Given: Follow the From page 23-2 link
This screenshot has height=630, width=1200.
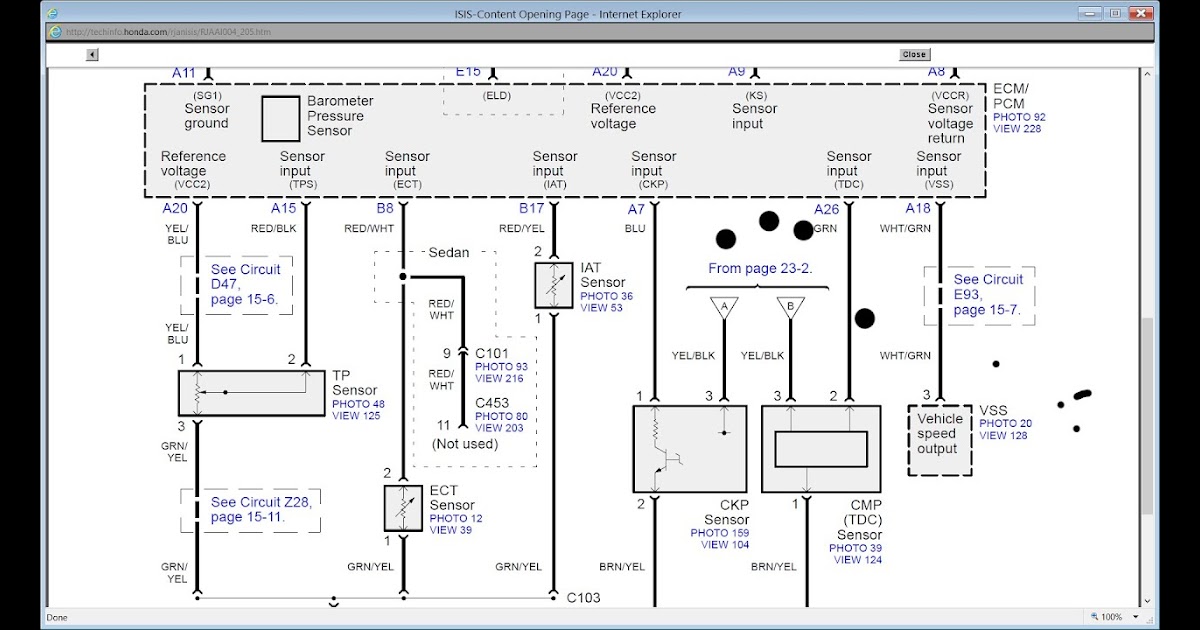Looking at the screenshot, I should pyautogui.click(x=760, y=268).
